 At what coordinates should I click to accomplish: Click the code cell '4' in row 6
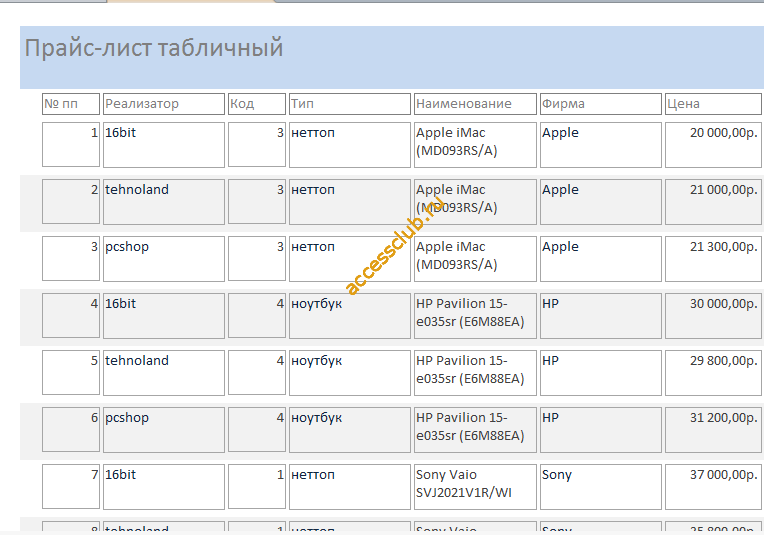tap(257, 430)
